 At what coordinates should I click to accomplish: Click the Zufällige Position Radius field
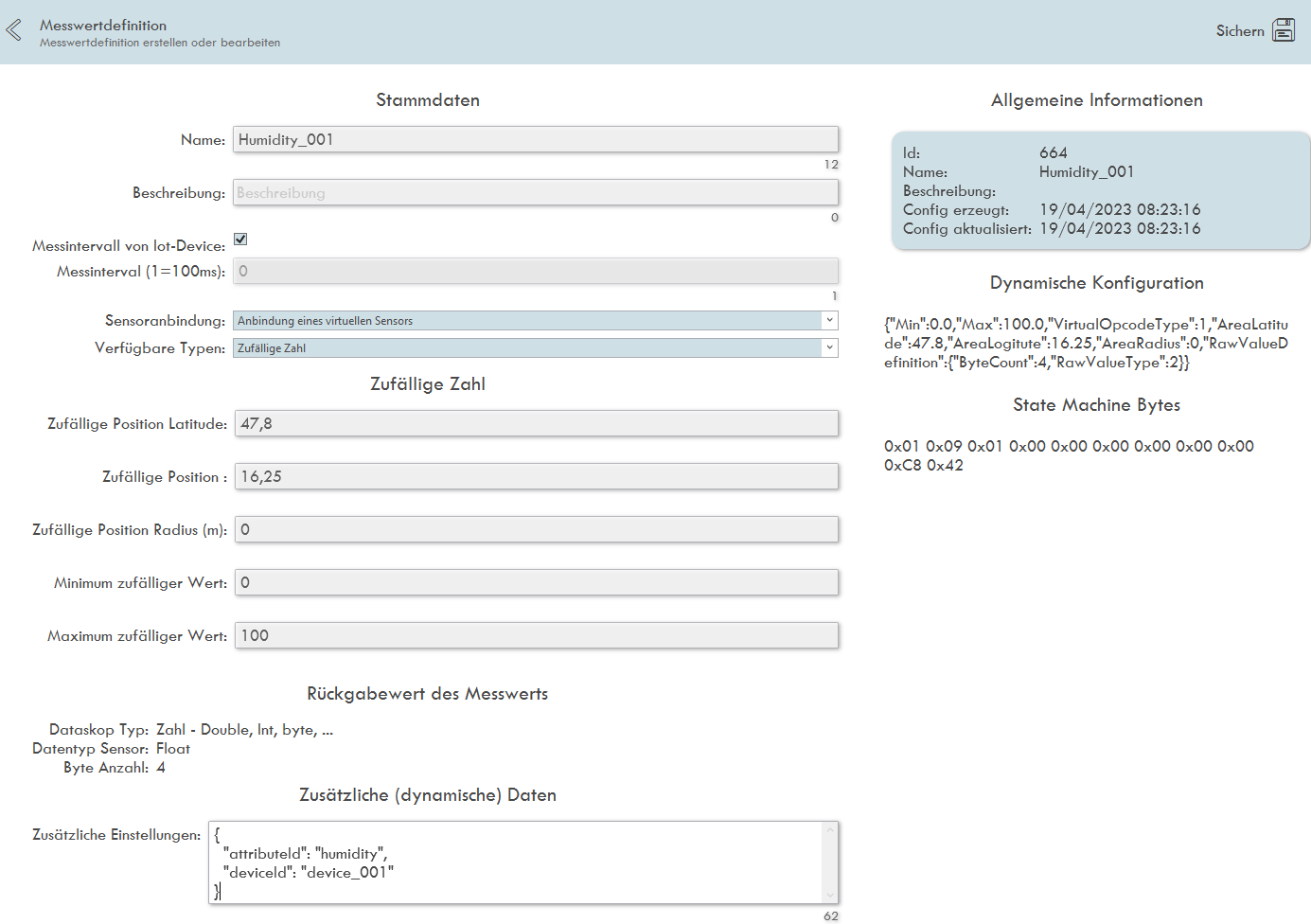click(537, 529)
